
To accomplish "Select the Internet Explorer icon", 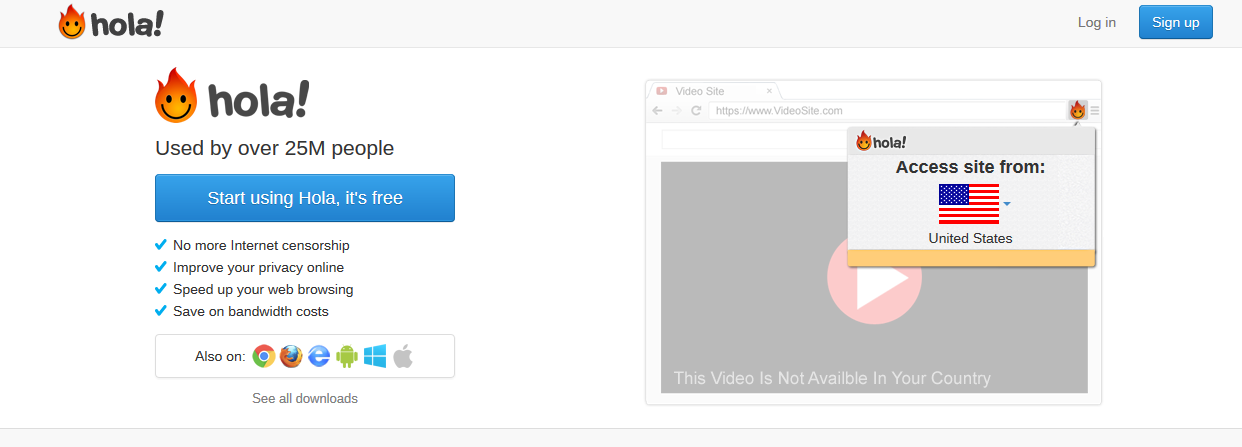I will click(x=319, y=356).
